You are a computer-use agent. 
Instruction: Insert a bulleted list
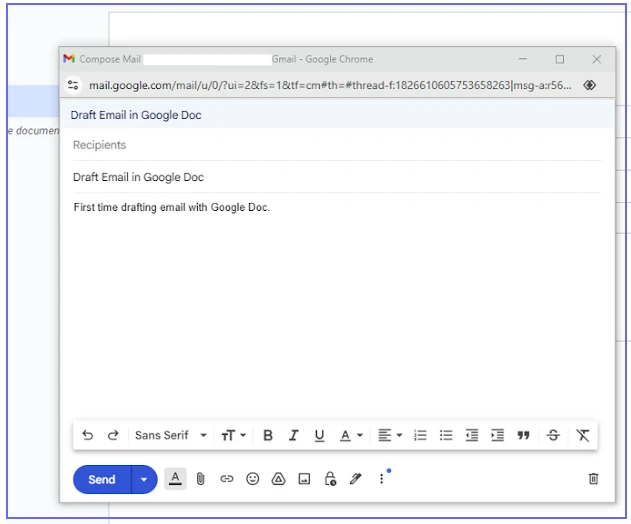coord(446,435)
